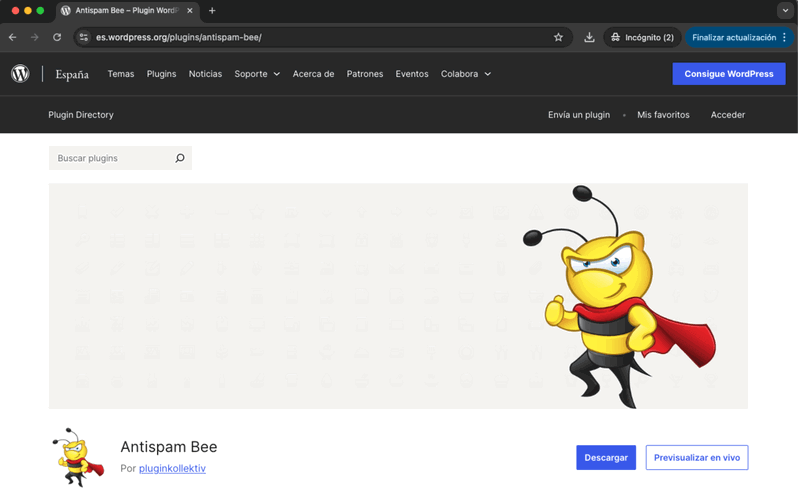Focus the Buscar plugins search field
Viewport: 798px width, 496px height.
pyautogui.click(x=120, y=158)
